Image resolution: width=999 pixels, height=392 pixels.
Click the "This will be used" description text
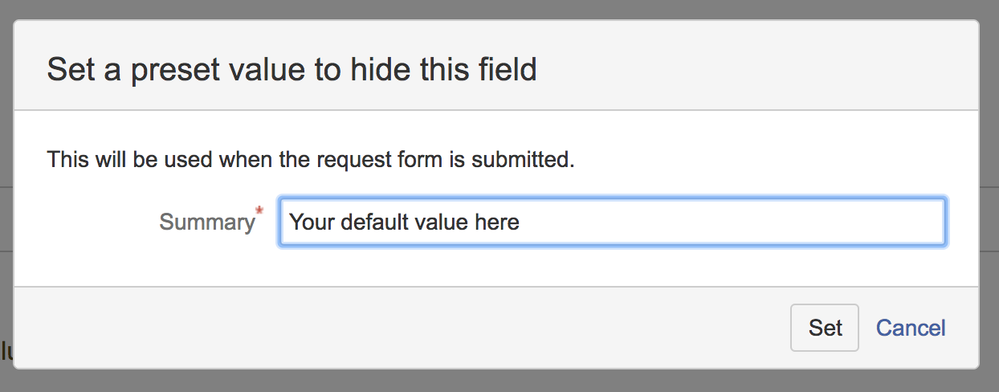point(310,159)
